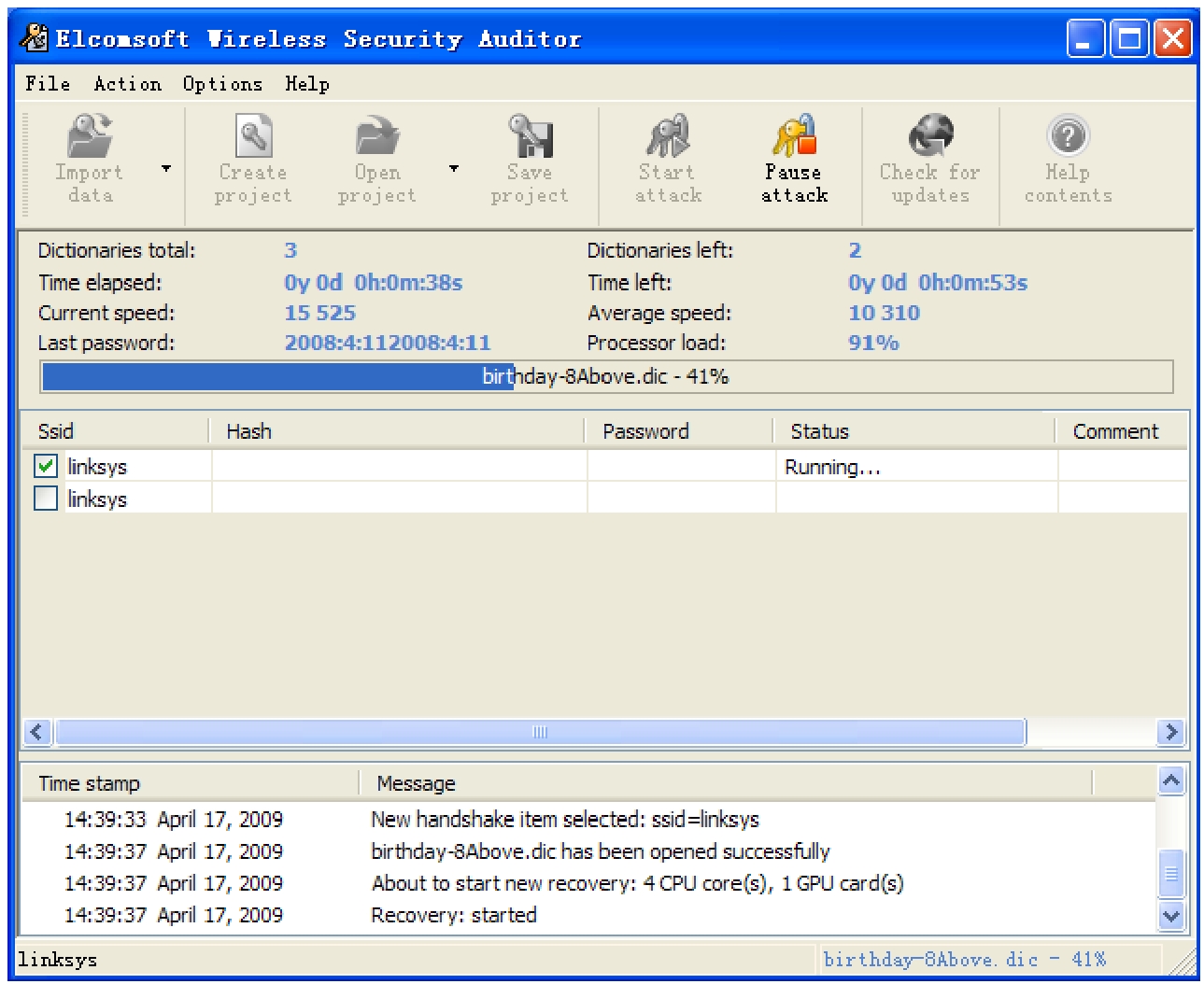Click the Ssid list's scroll left arrow
Image resolution: width=1204 pixels, height=984 pixels.
37,732
